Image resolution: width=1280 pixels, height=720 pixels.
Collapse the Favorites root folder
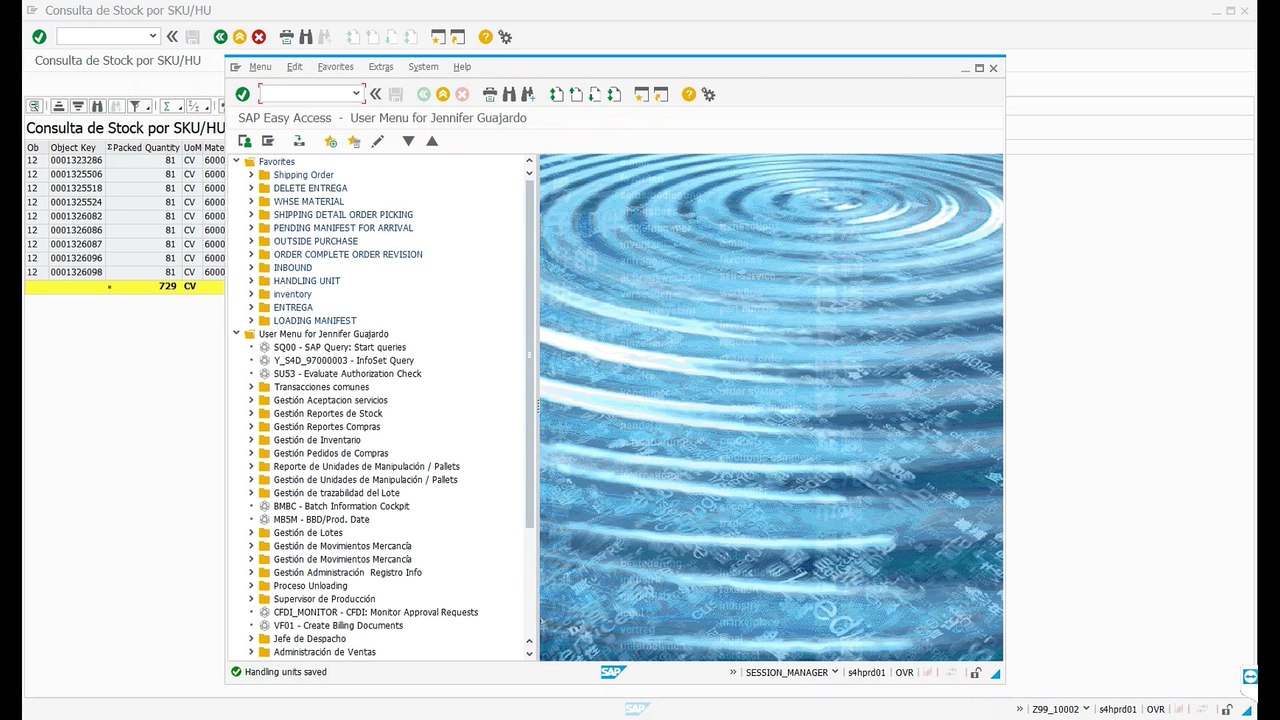[x=237, y=161]
